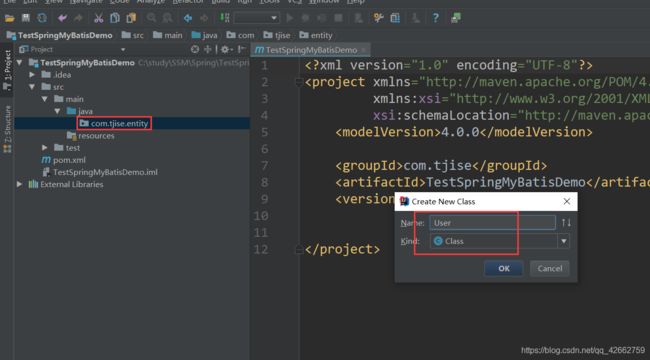
Task: Click the blue Back navigation arrow
Action: [x=188, y=18]
